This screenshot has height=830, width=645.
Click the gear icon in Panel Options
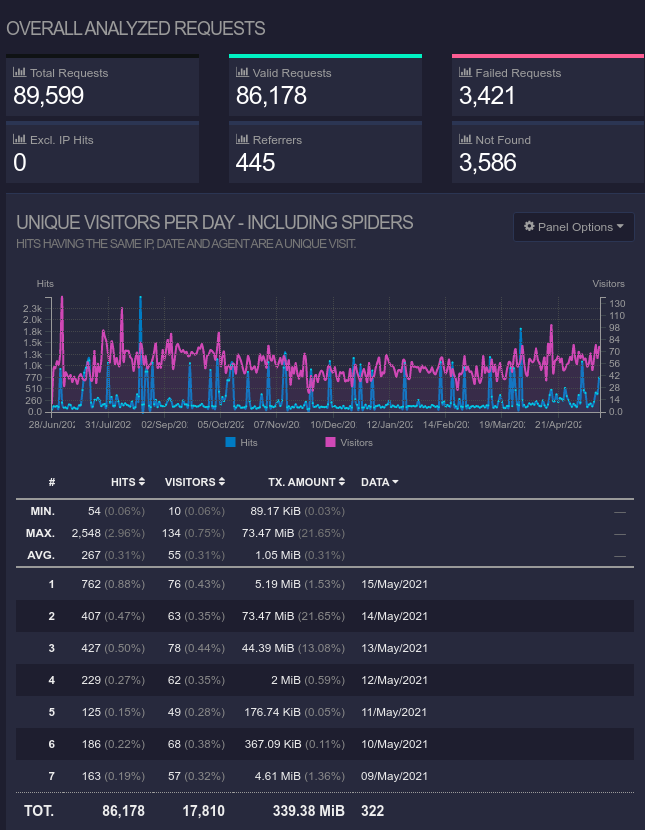pyautogui.click(x=529, y=227)
